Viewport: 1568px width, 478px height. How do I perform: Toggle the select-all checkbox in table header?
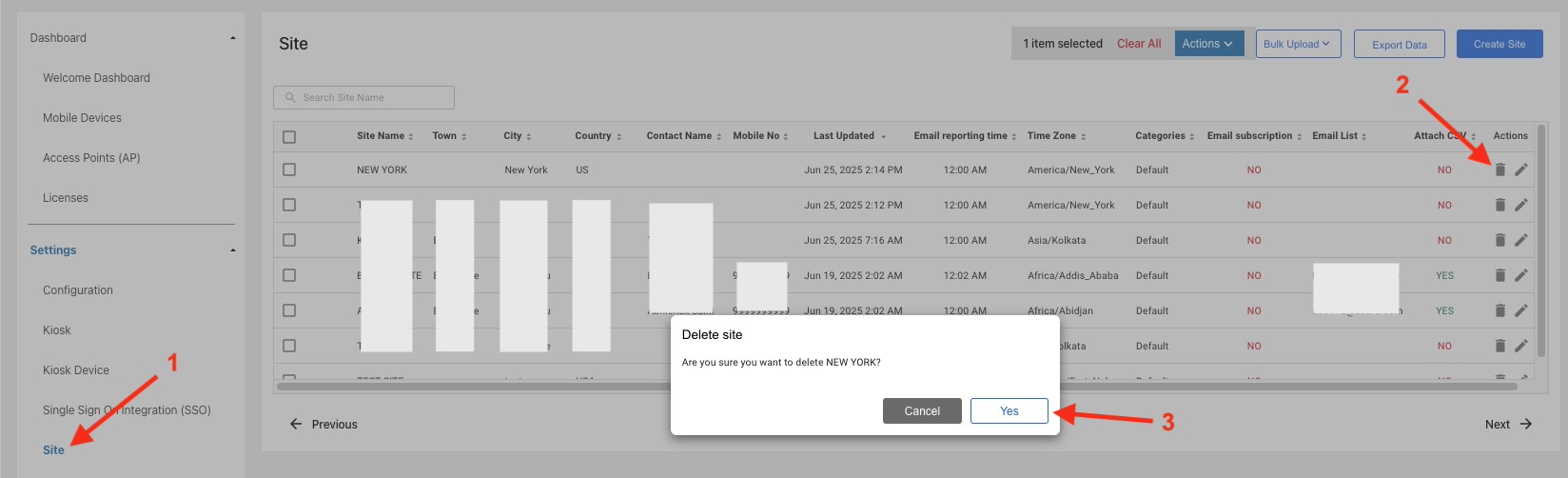pos(289,136)
